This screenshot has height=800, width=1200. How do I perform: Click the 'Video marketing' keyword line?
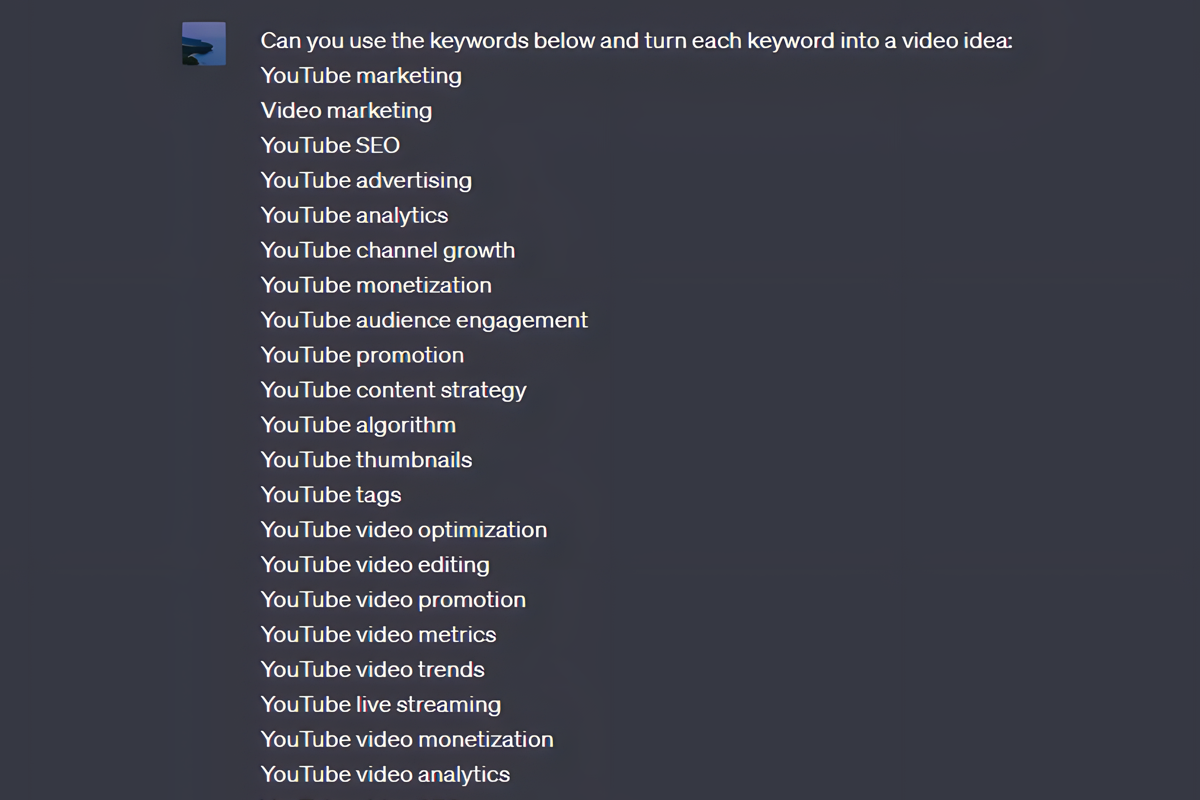point(346,110)
